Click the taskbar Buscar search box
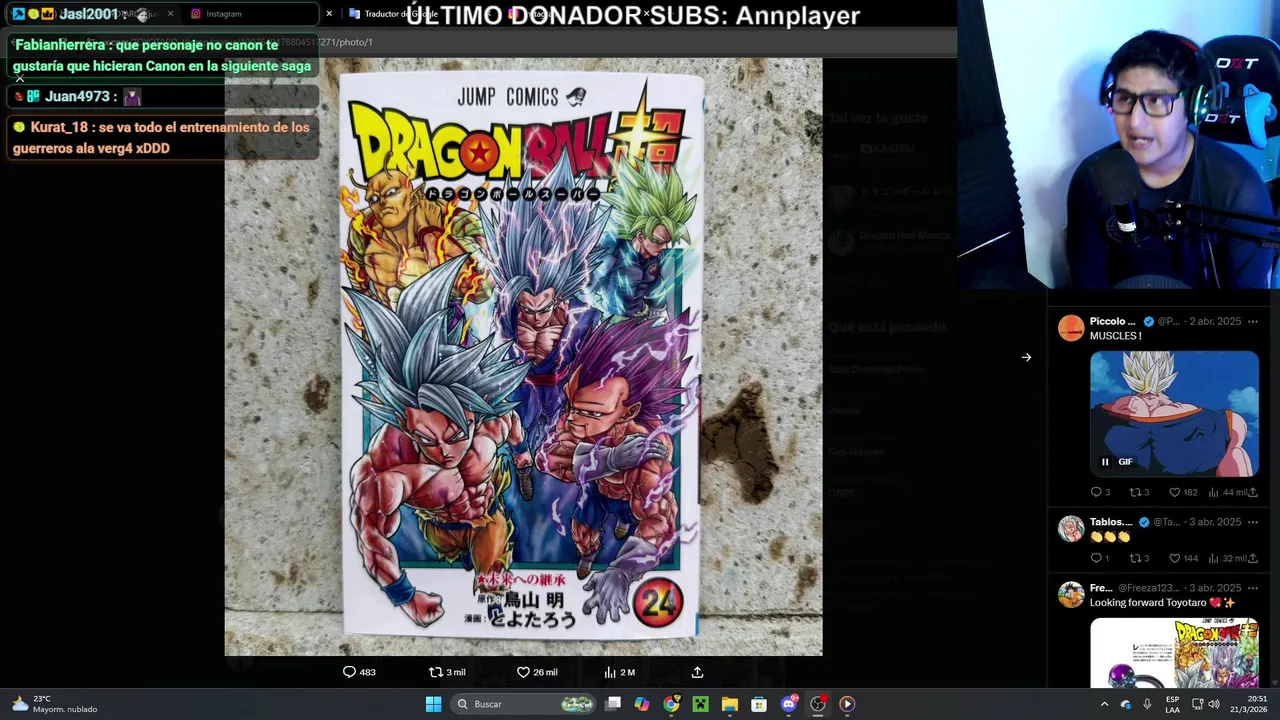 (523, 704)
